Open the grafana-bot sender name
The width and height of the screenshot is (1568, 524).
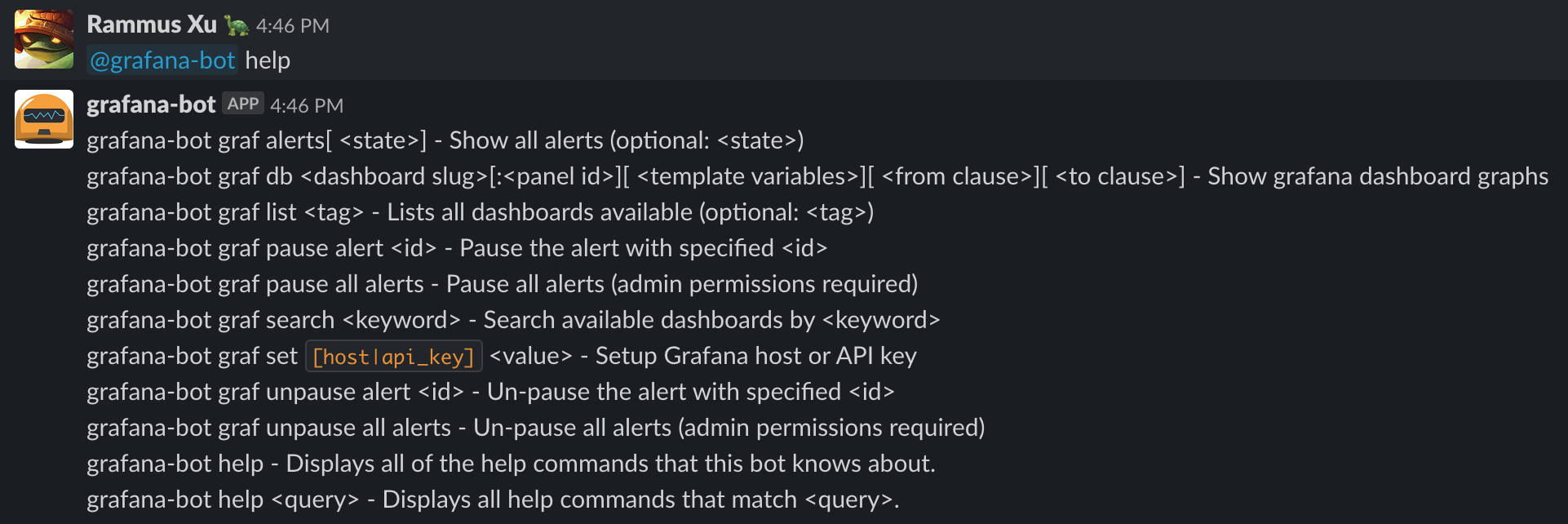[151, 104]
